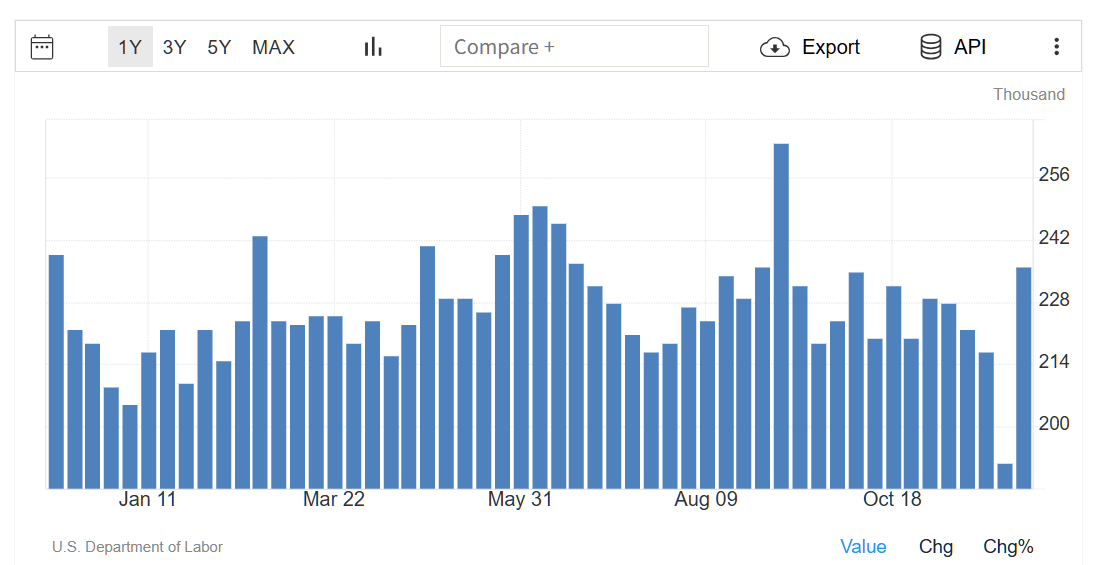
Task: Click the cloud download Export icon
Action: click(x=775, y=47)
